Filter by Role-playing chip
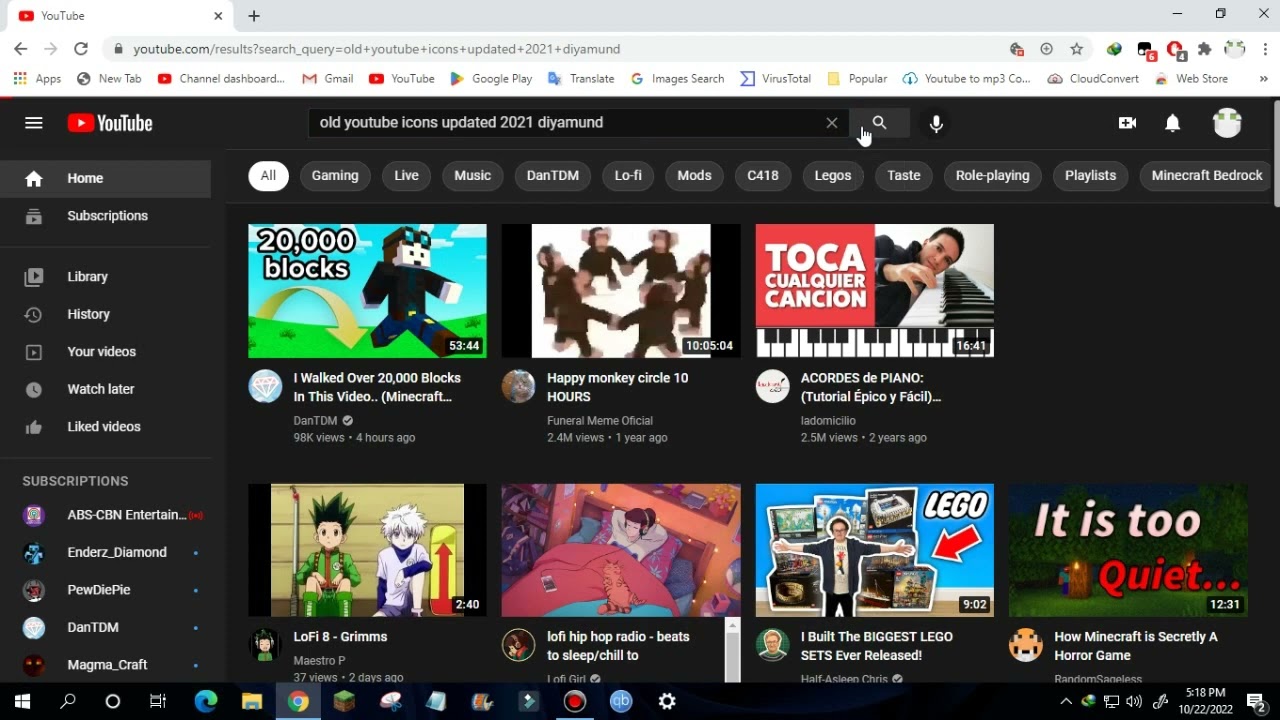Viewport: 1280px width, 720px height. [993, 175]
